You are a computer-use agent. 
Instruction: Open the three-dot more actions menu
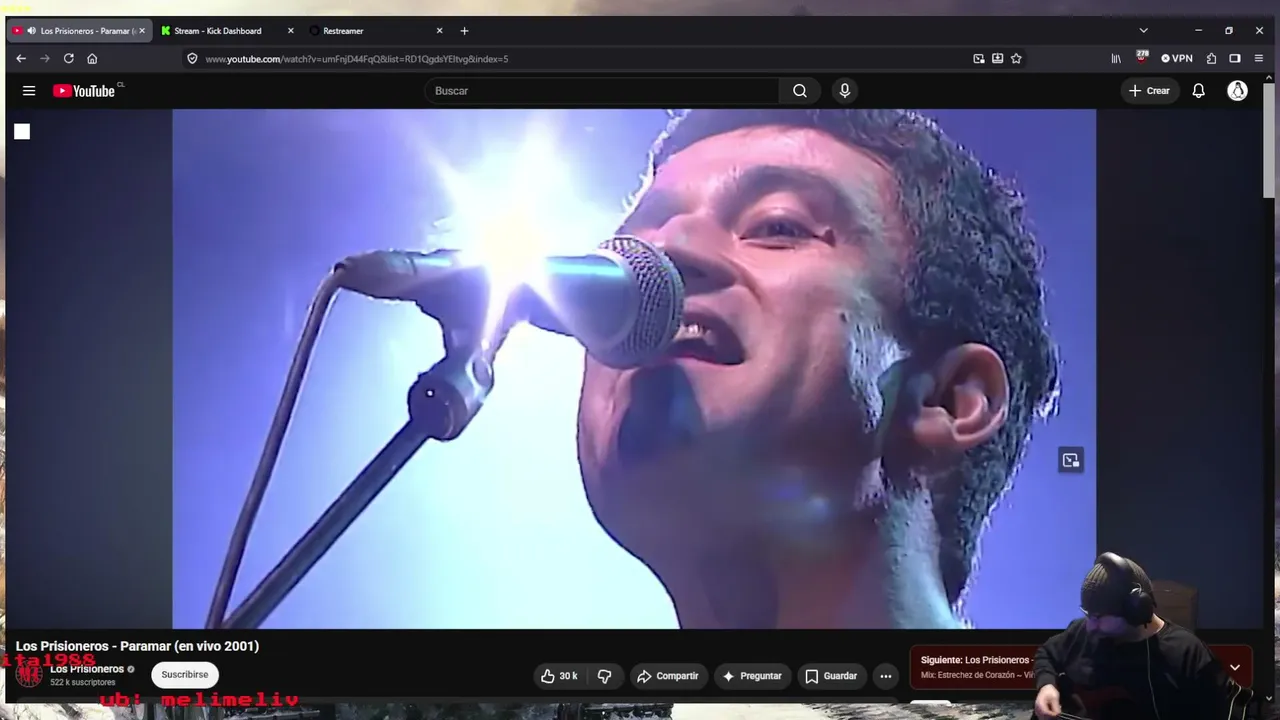885,676
